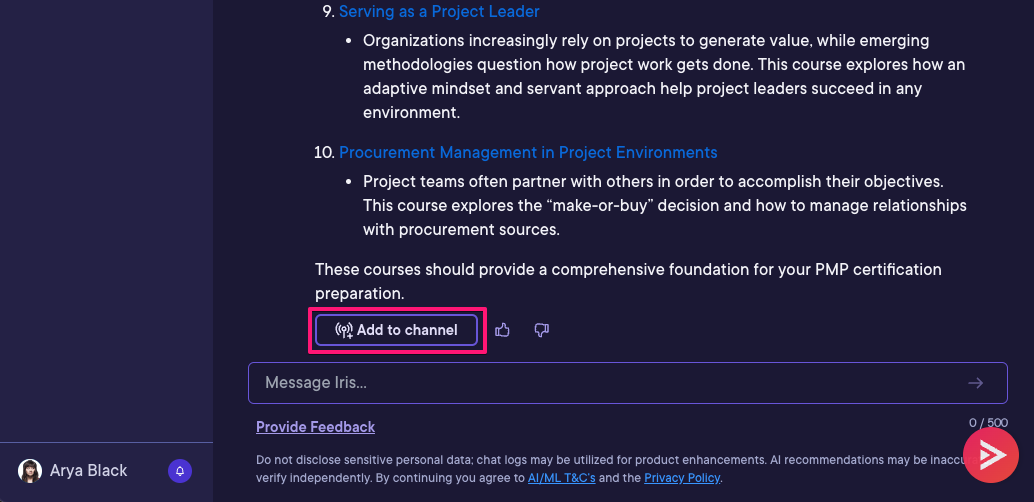The height and width of the screenshot is (502, 1034).
Task: Open notifications via the bell icon
Action: [x=180, y=471]
